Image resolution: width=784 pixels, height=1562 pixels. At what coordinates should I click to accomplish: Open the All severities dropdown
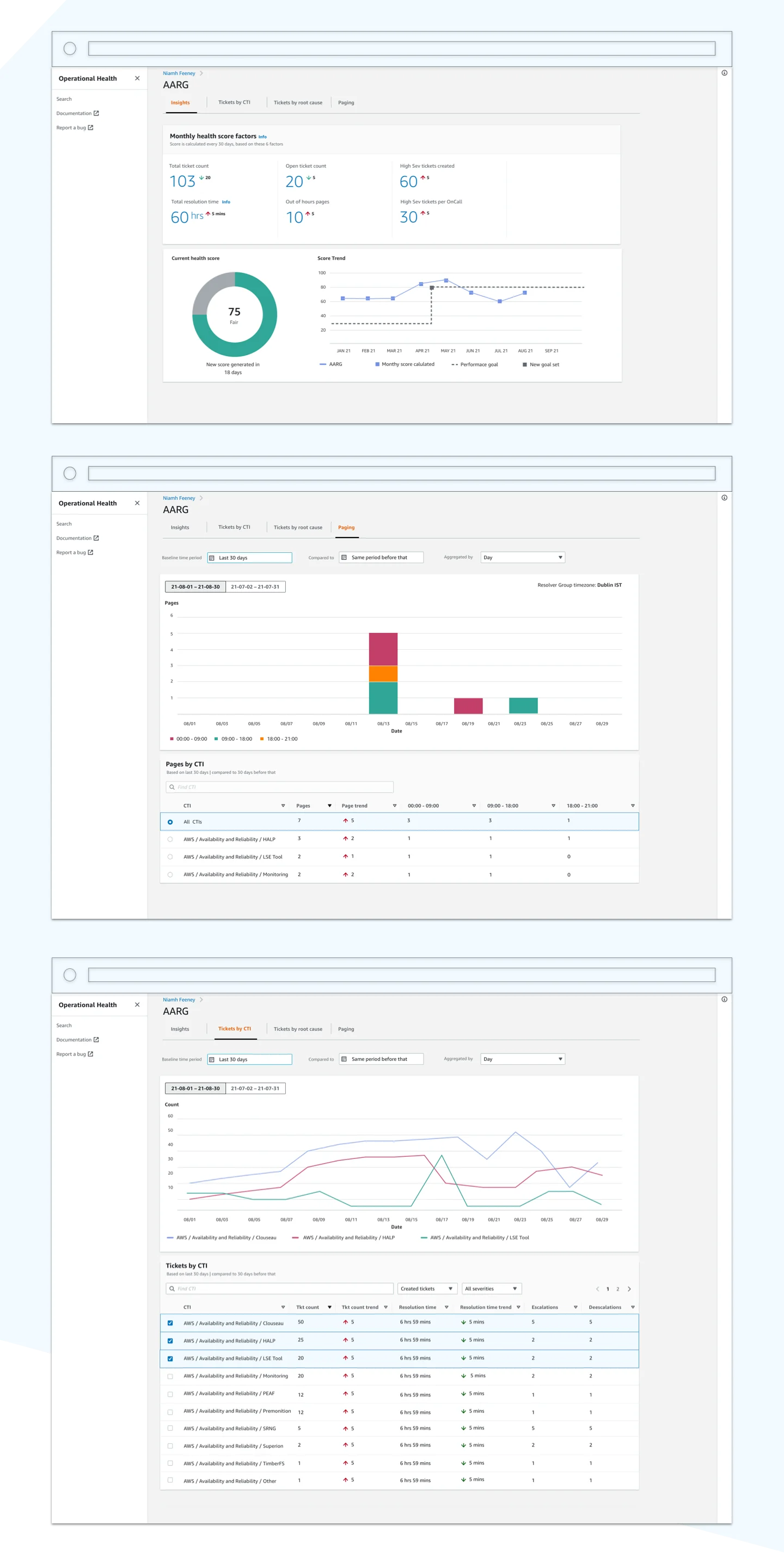pyautogui.click(x=491, y=1289)
